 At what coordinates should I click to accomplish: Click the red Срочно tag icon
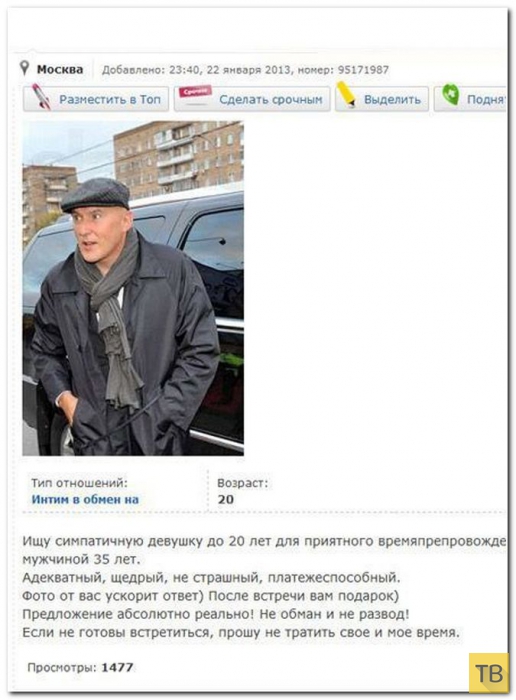click(195, 92)
